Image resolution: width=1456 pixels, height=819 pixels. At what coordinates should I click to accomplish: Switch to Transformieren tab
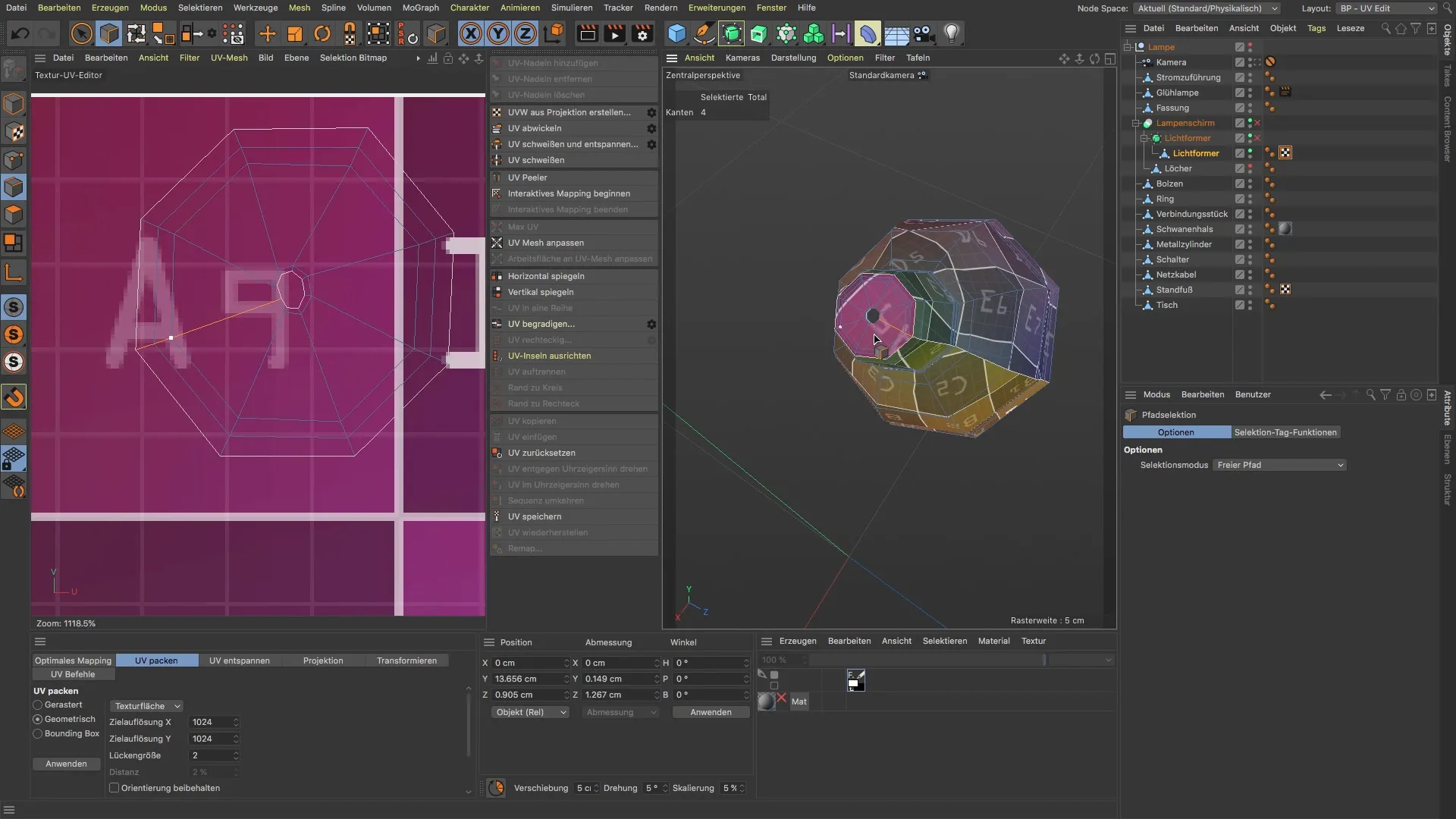(x=406, y=661)
